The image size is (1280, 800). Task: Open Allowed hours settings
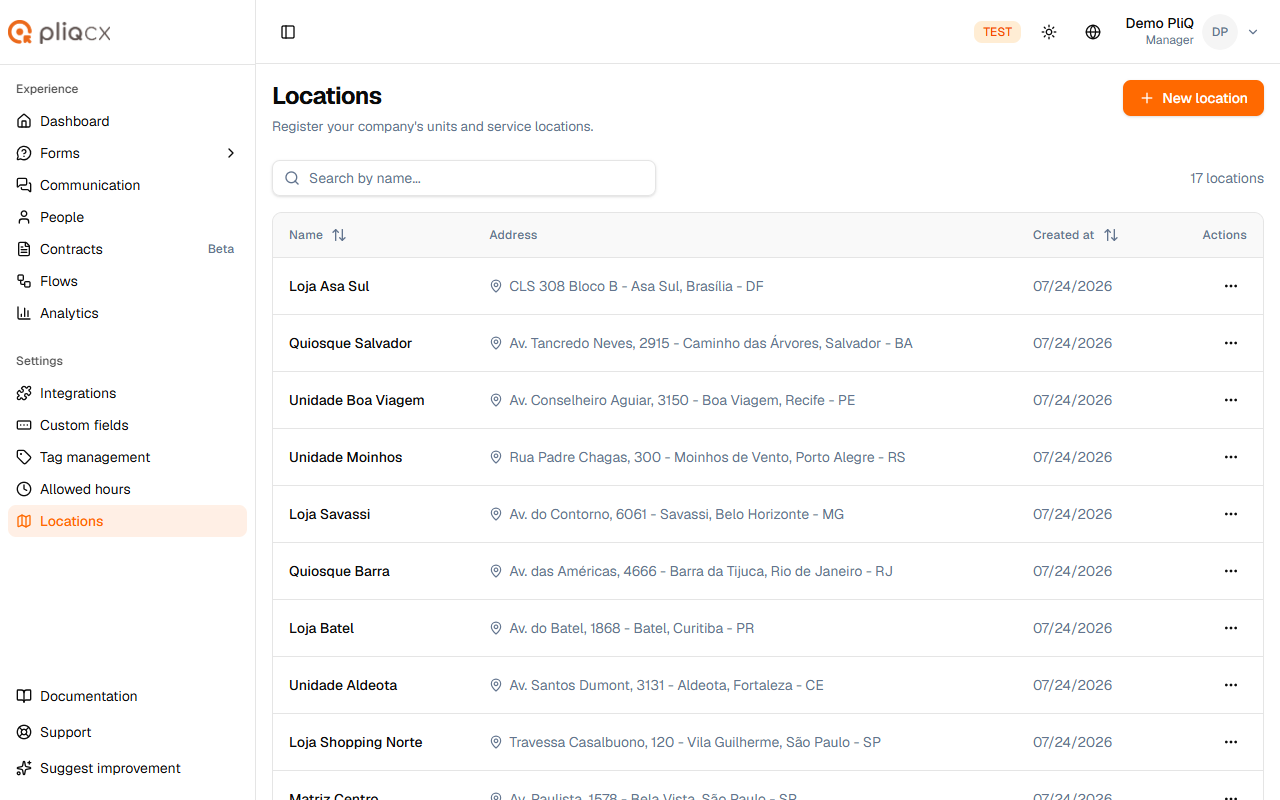tap(127, 489)
